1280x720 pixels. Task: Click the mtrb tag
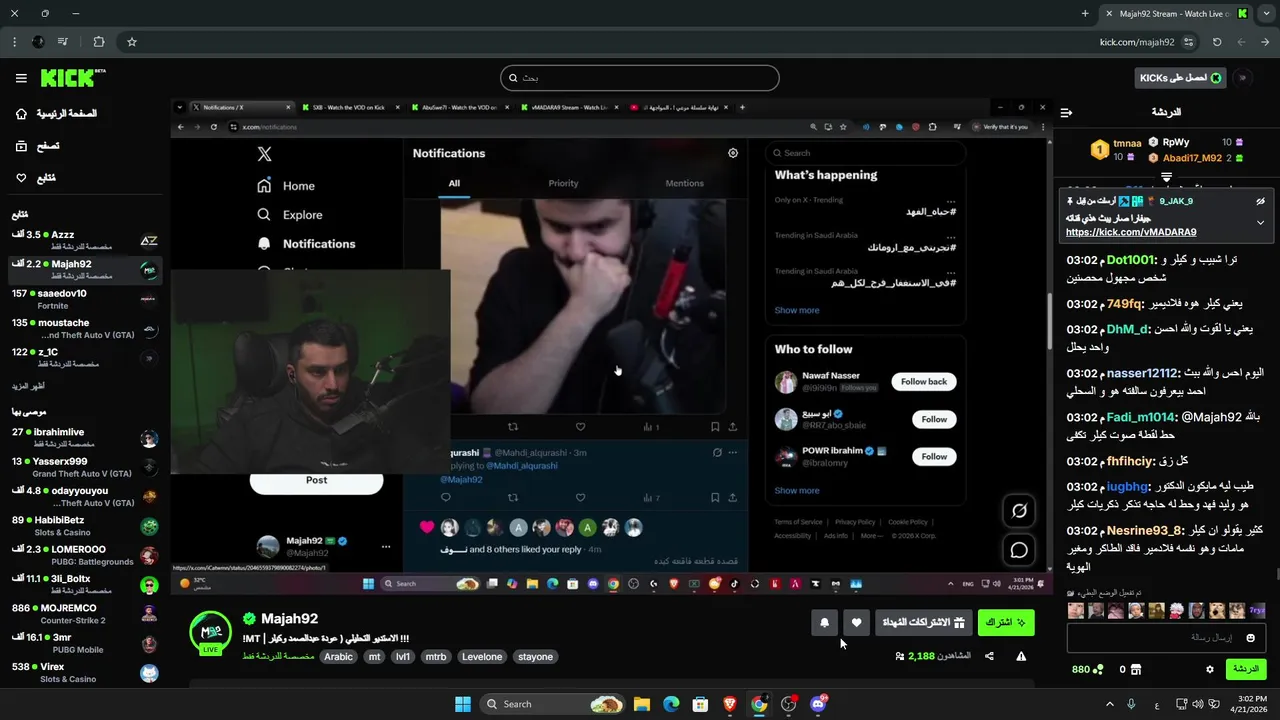(436, 657)
